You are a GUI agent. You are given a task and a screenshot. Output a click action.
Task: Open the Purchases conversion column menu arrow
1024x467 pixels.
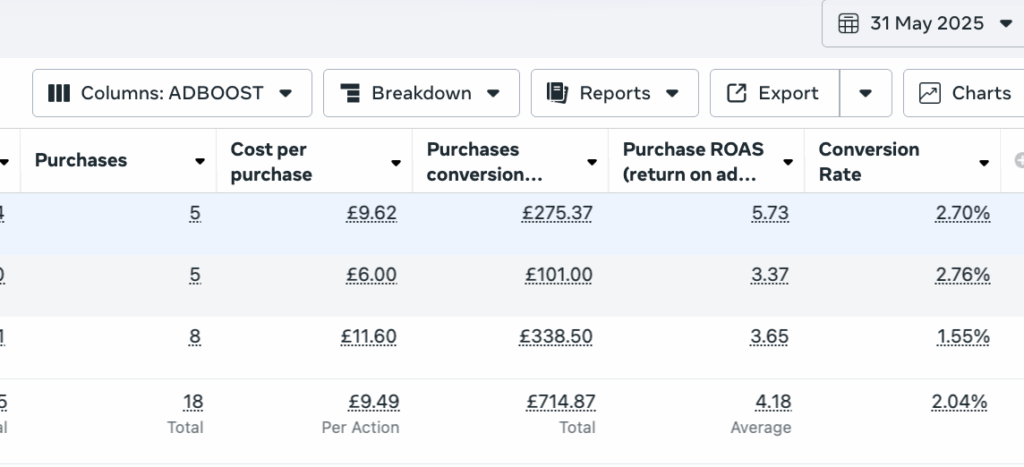click(593, 162)
